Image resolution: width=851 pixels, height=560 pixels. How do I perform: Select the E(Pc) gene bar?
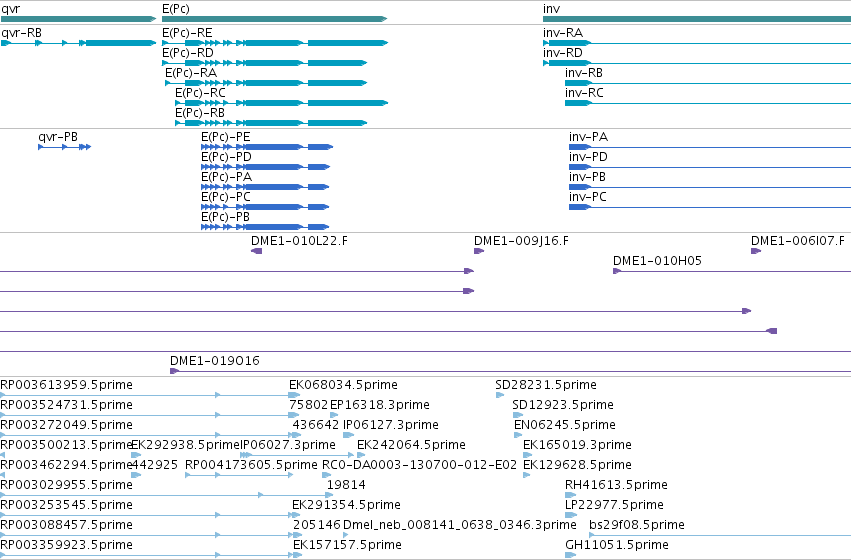(x=275, y=19)
